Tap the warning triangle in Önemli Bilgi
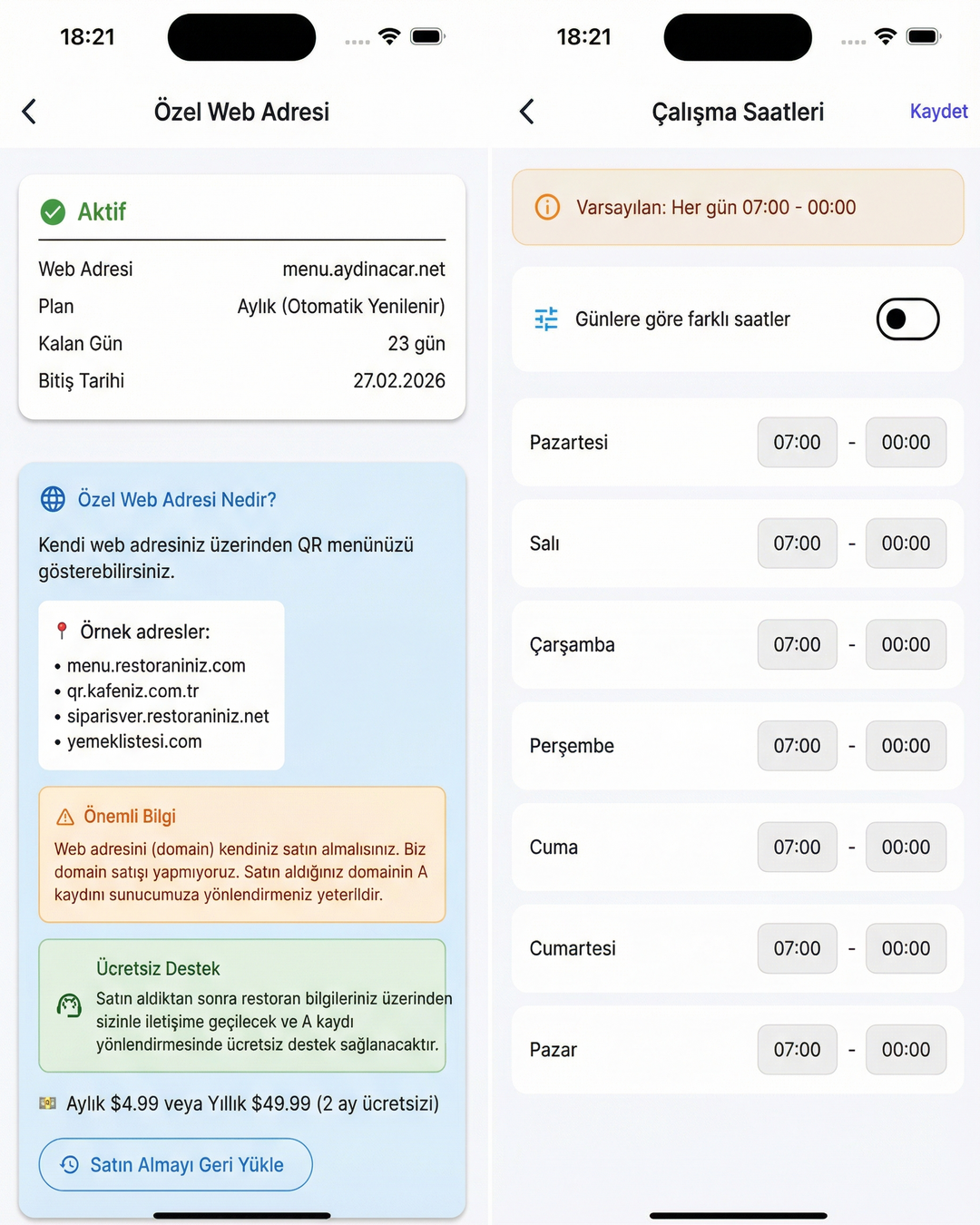 (65, 817)
